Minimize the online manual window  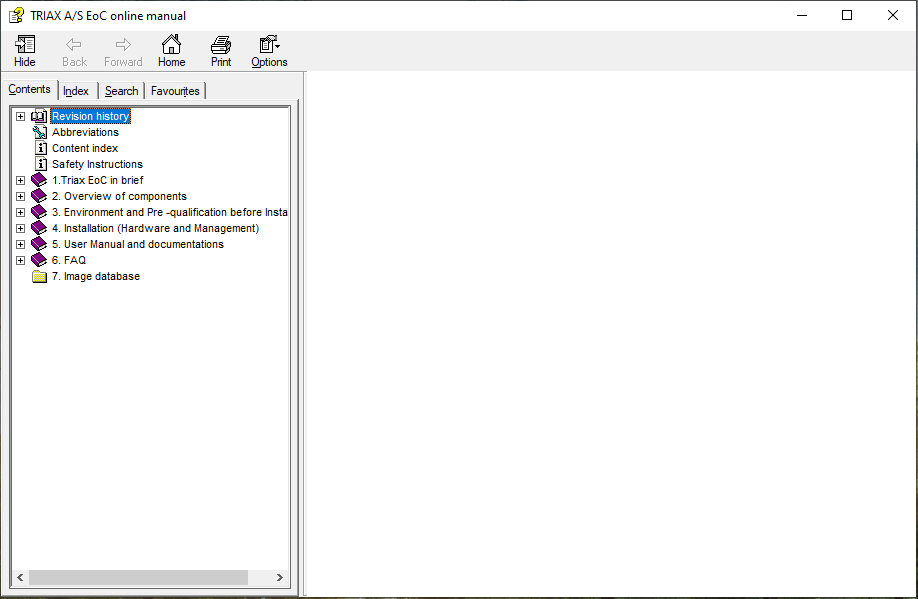coord(802,15)
